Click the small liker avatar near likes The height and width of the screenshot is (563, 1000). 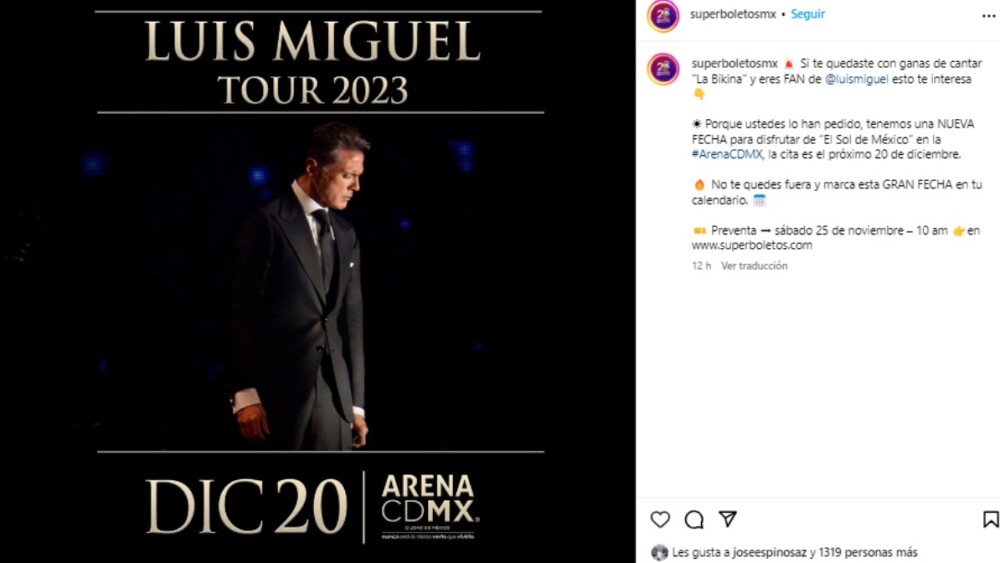pyautogui.click(x=659, y=552)
